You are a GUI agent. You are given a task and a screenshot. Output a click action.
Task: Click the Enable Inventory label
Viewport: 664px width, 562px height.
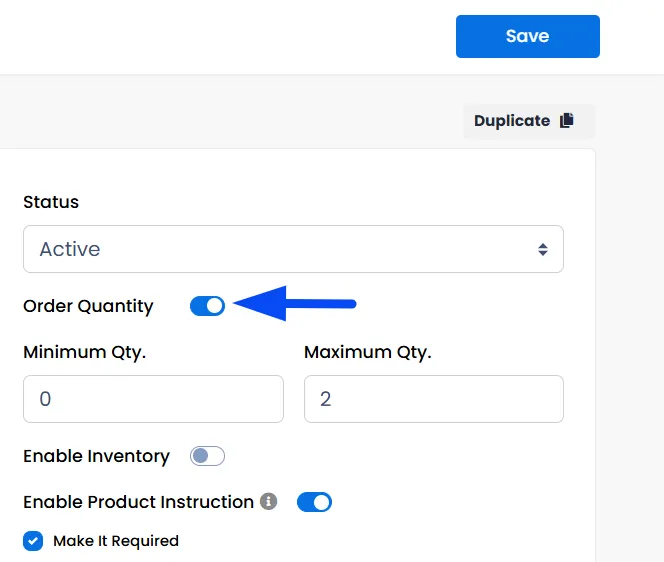tap(97, 456)
